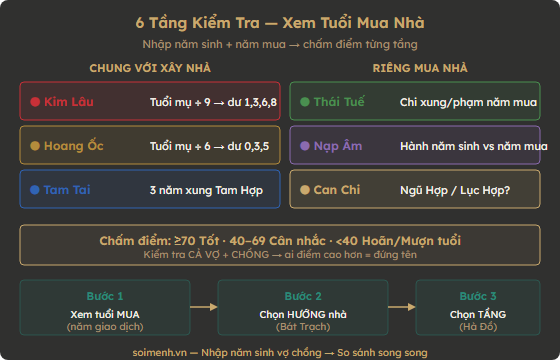The width and height of the screenshot is (560, 360).
Task: Click the text 'Chi xung/phạm năm mua'
Action: 468,102
